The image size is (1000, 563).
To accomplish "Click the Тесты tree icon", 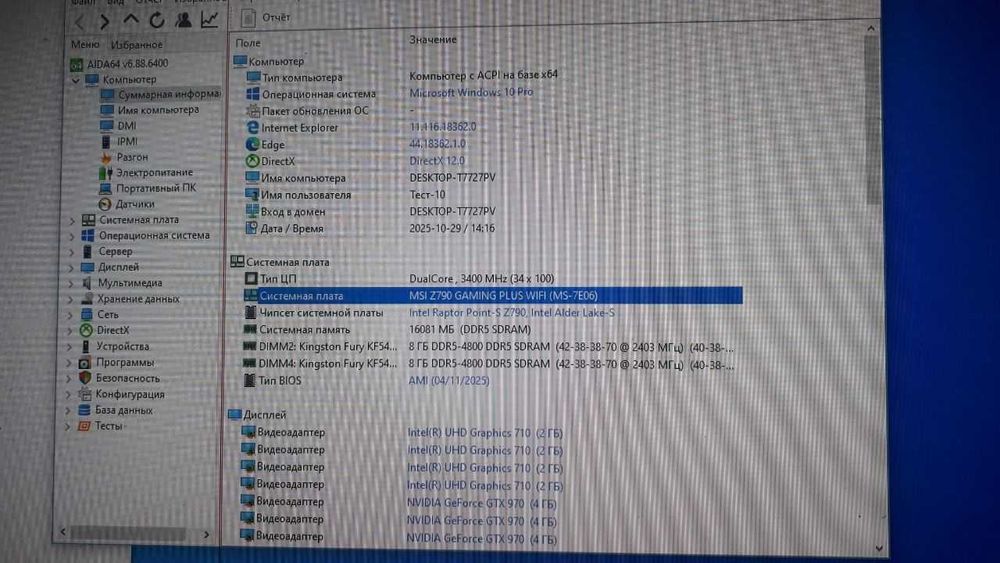I will pos(84,426).
